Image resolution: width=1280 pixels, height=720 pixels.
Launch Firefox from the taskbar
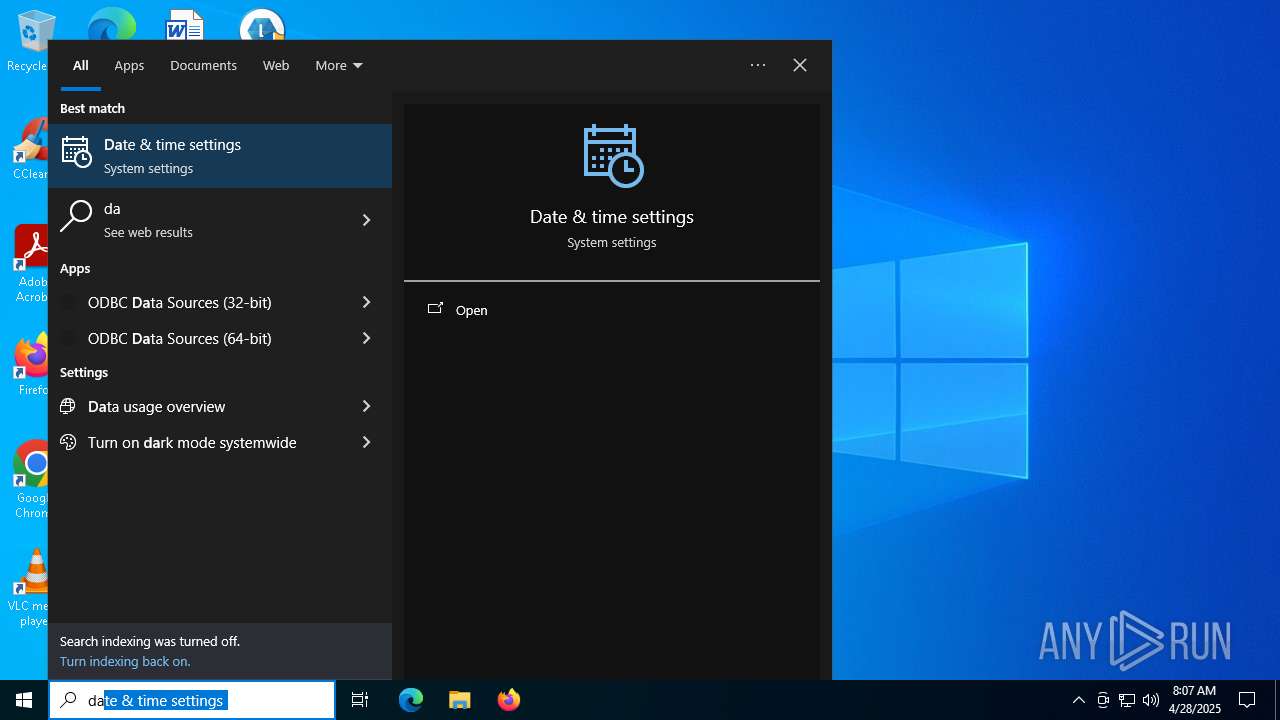[x=509, y=700]
